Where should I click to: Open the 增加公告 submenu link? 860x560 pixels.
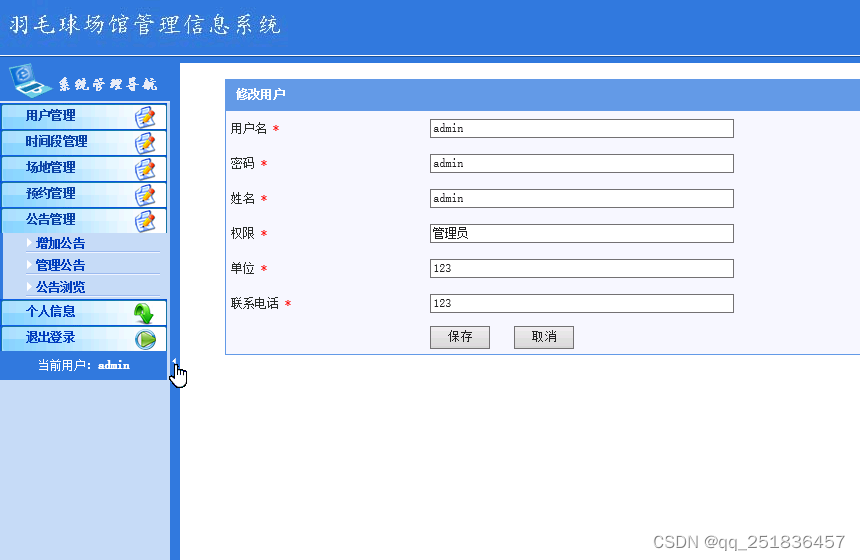coord(60,243)
